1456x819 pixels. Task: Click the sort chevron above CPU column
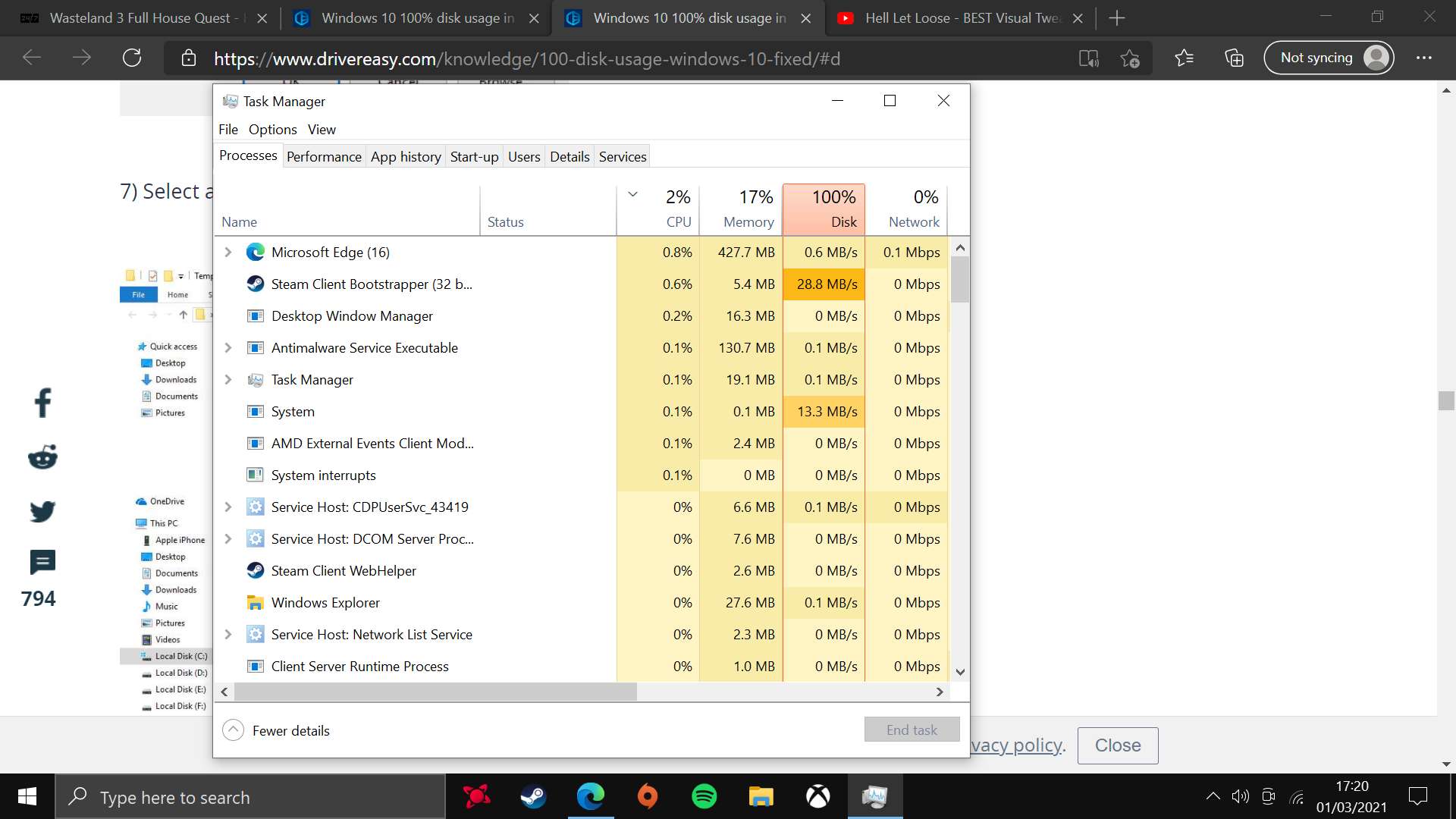coord(632,195)
